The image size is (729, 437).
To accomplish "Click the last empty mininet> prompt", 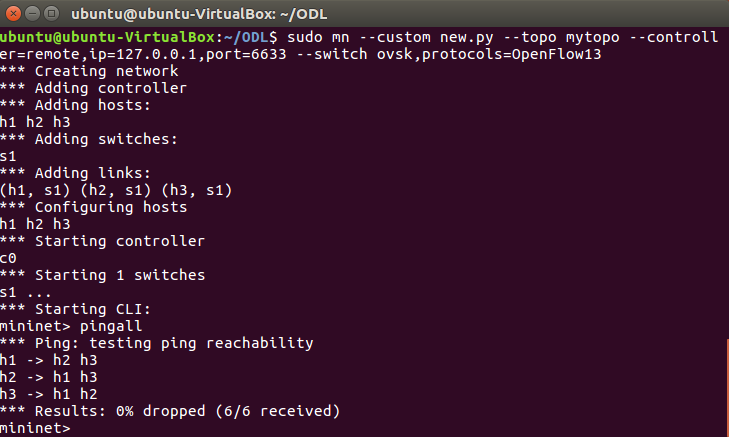I will pyautogui.click(x=36, y=428).
